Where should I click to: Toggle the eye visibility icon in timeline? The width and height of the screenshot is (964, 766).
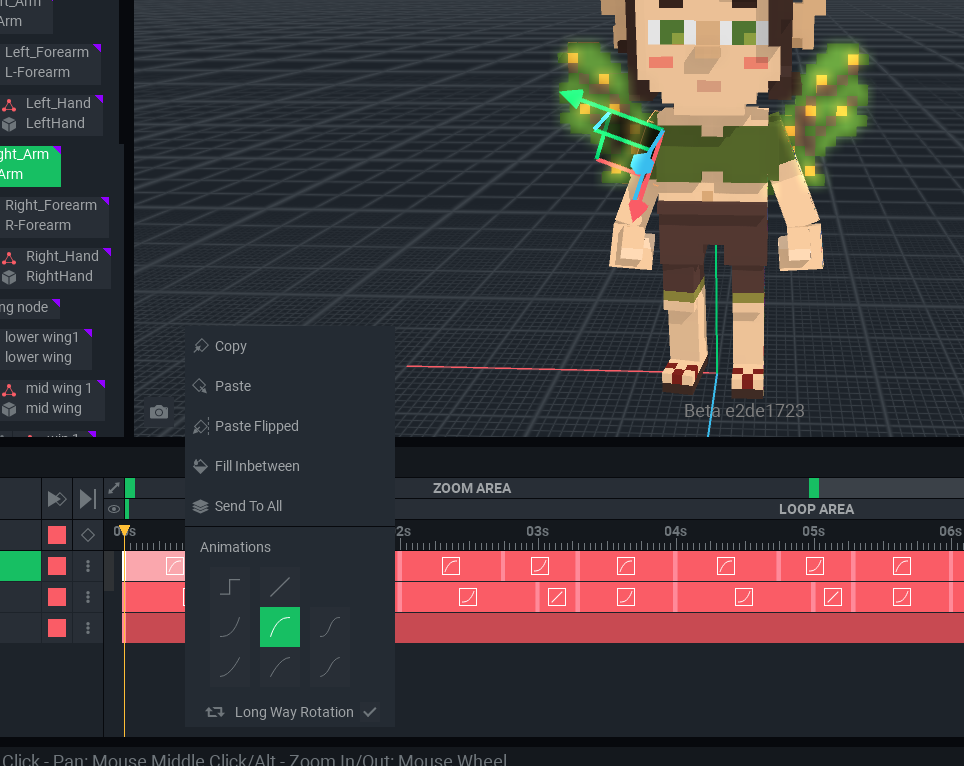pos(114,509)
